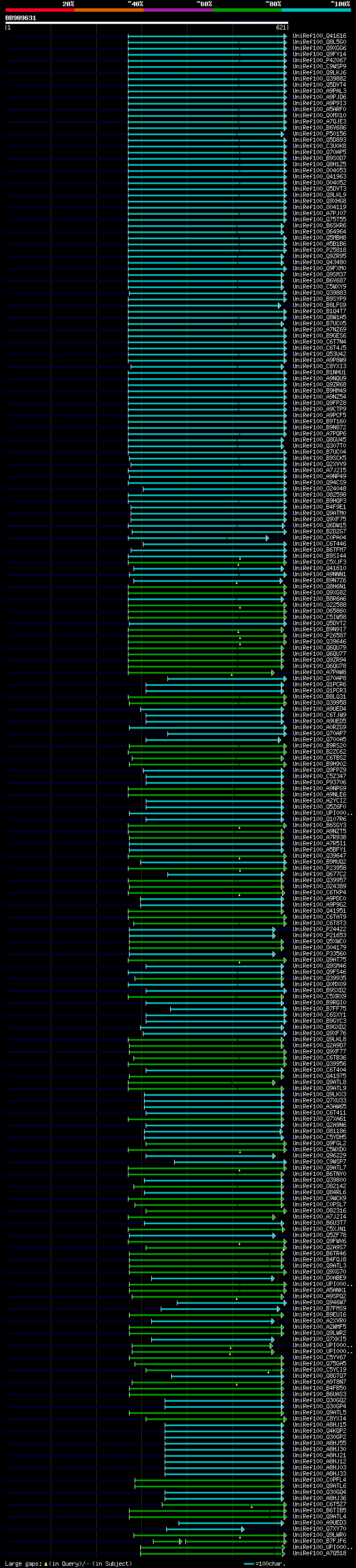Select the UniRef100_O04052 label
Screen dimensions: 356x1568
[x=319, y=182]
